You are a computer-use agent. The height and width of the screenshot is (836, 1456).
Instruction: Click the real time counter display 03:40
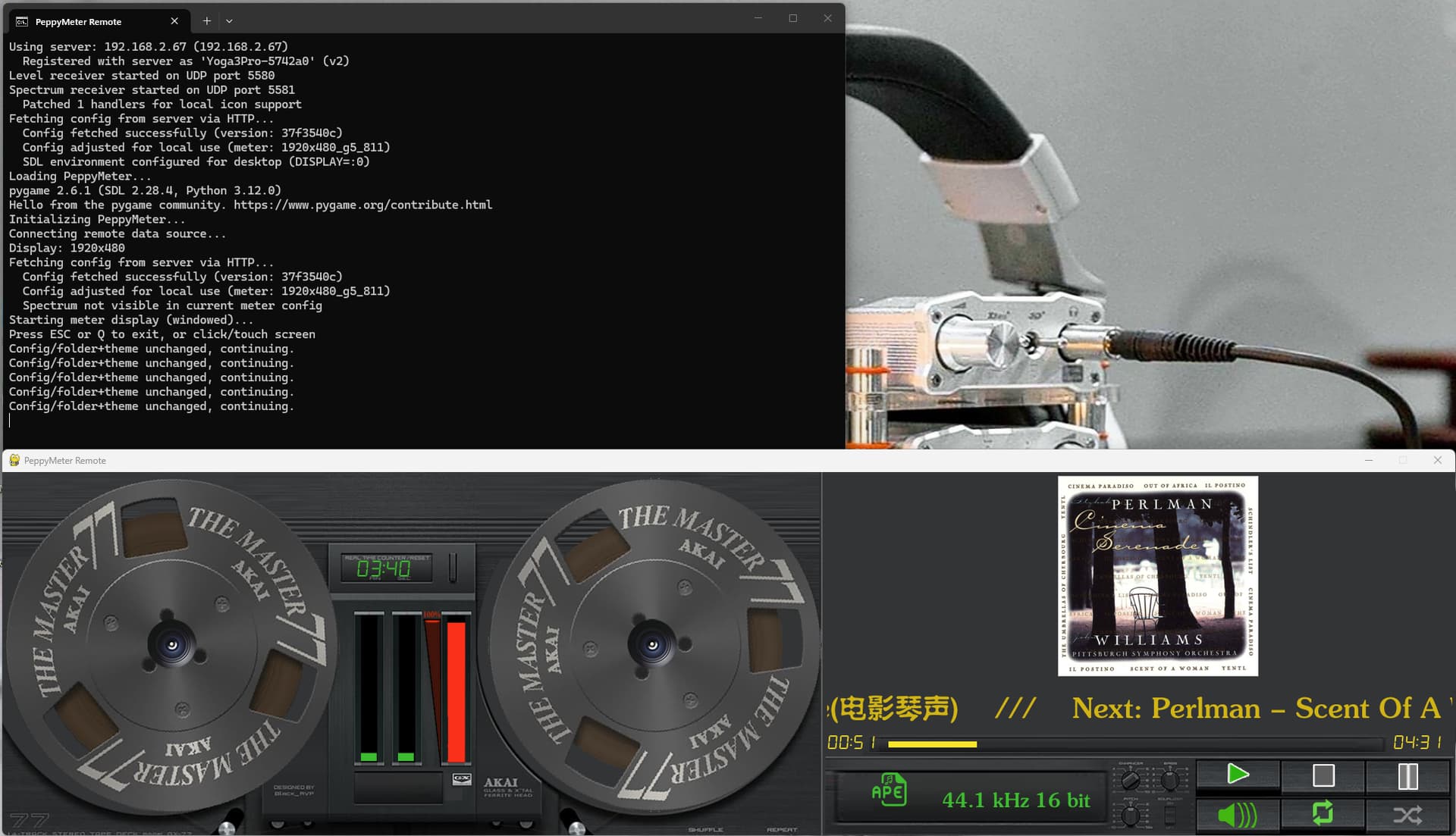tap(384, 568)
